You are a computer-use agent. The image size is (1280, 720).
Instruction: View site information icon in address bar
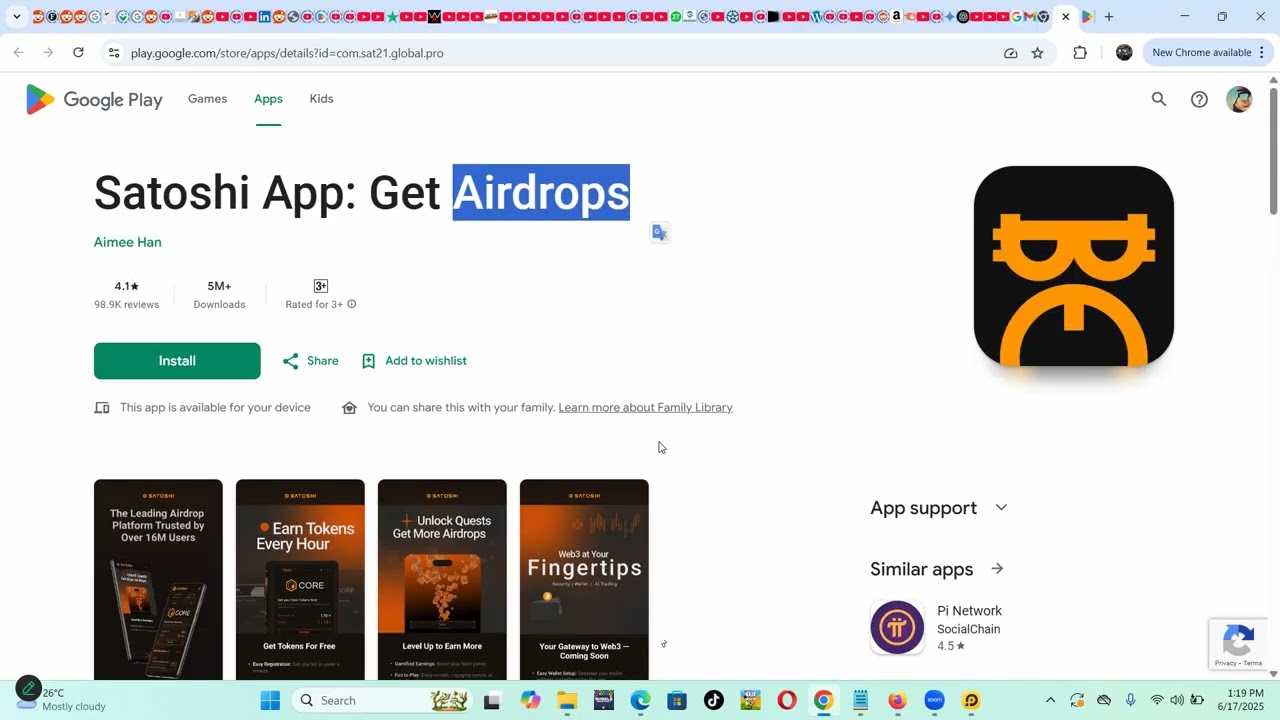(114, 53)
